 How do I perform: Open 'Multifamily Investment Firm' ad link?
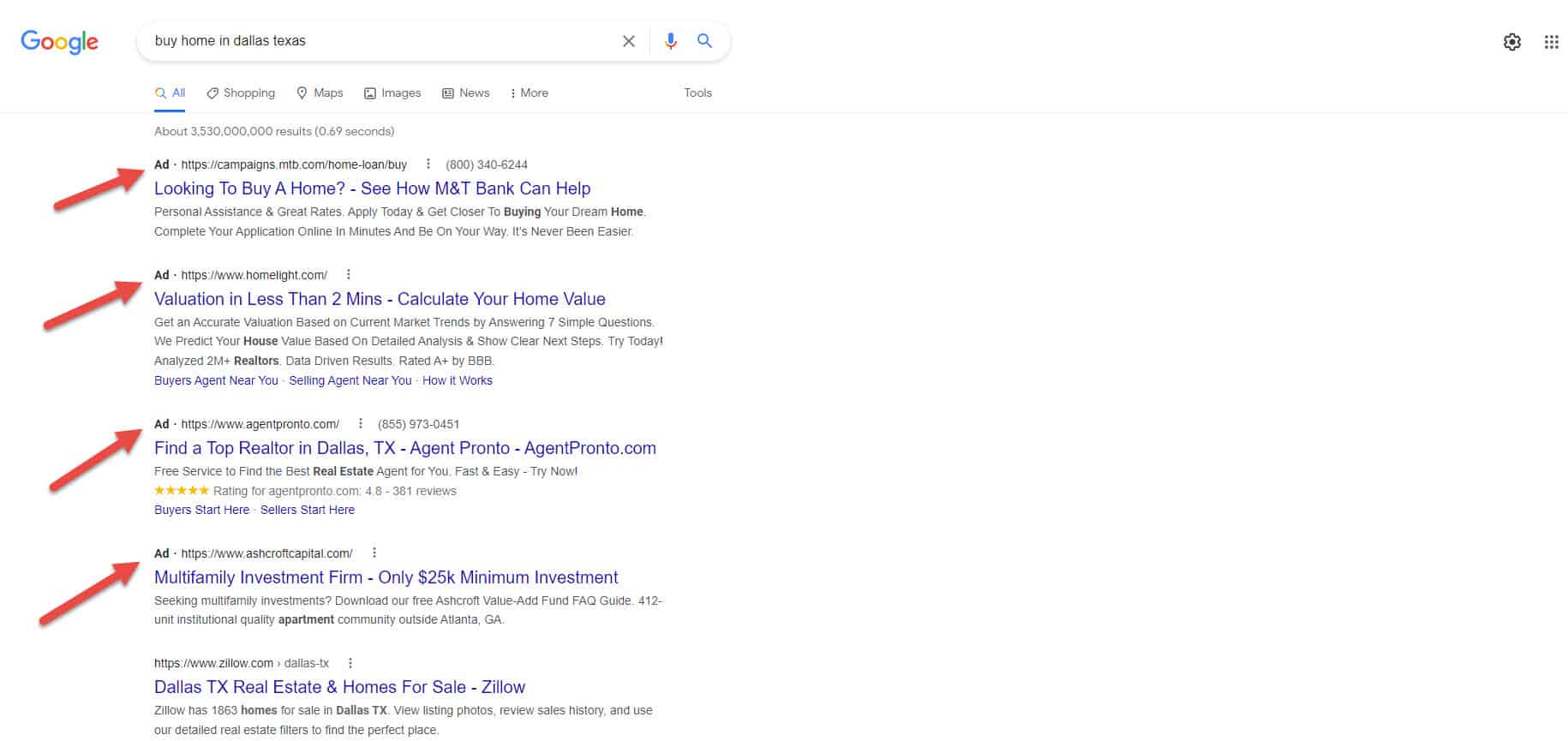pos(386,577)
